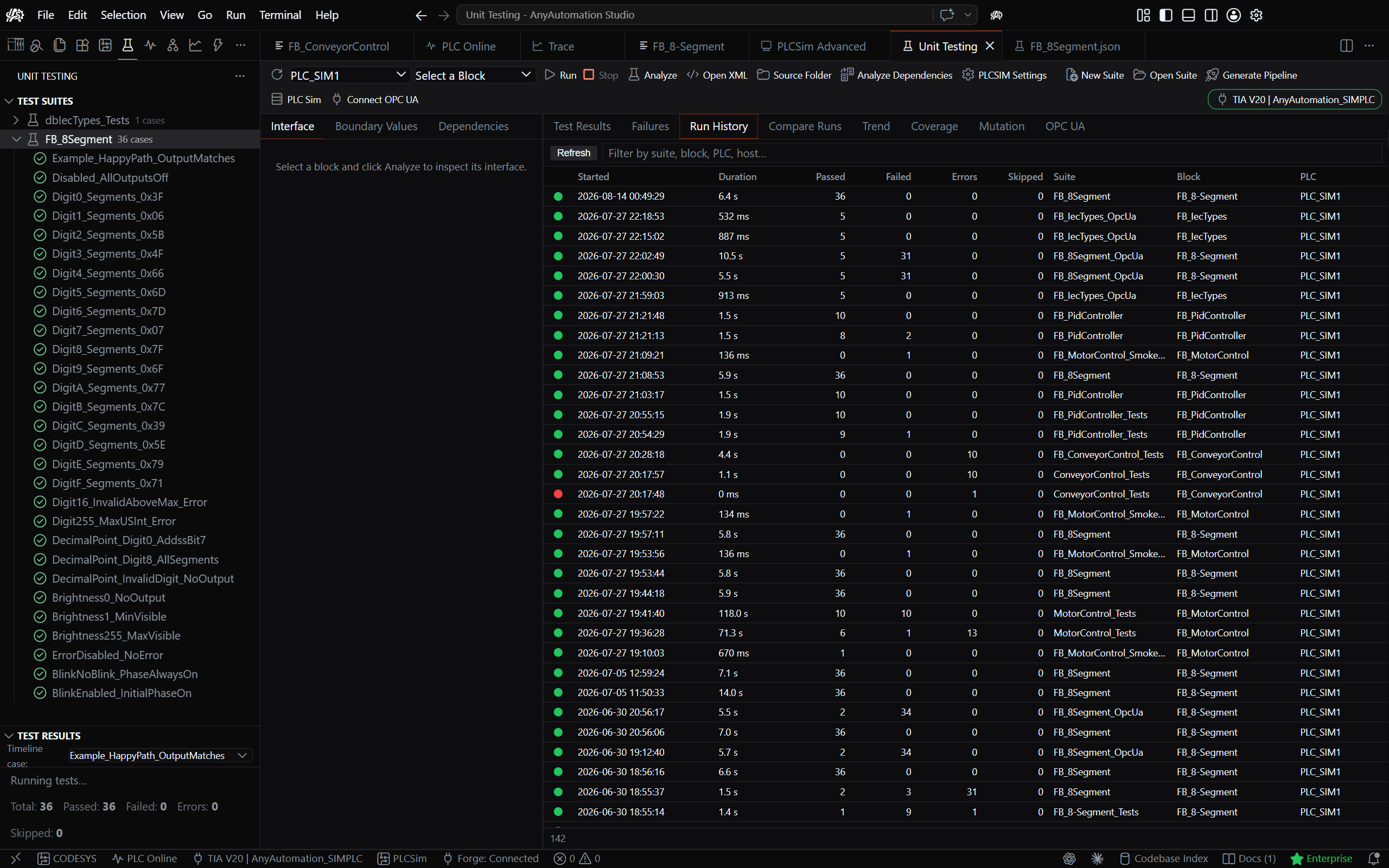The image size is (1389, 868).
Task: Open the file explorer pages icon
Action: pos(59,46)
